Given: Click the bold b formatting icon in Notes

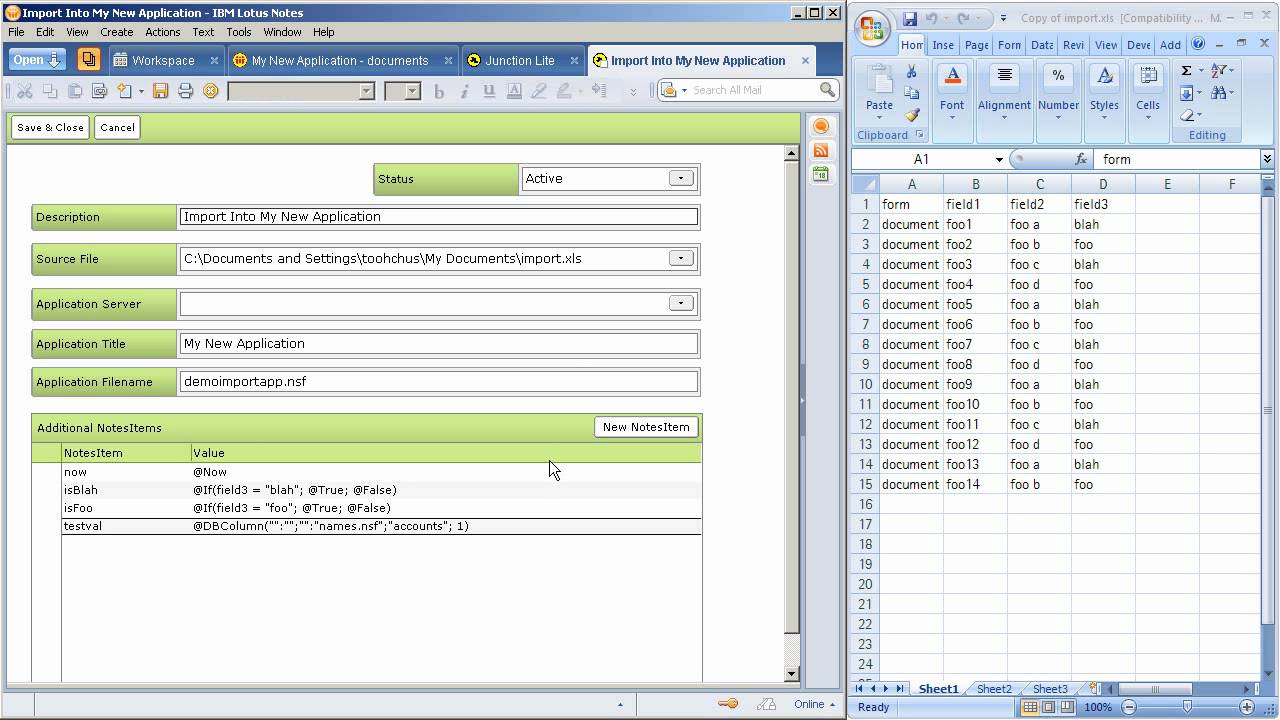Looking at the screenshot, I should pos(439,91).
